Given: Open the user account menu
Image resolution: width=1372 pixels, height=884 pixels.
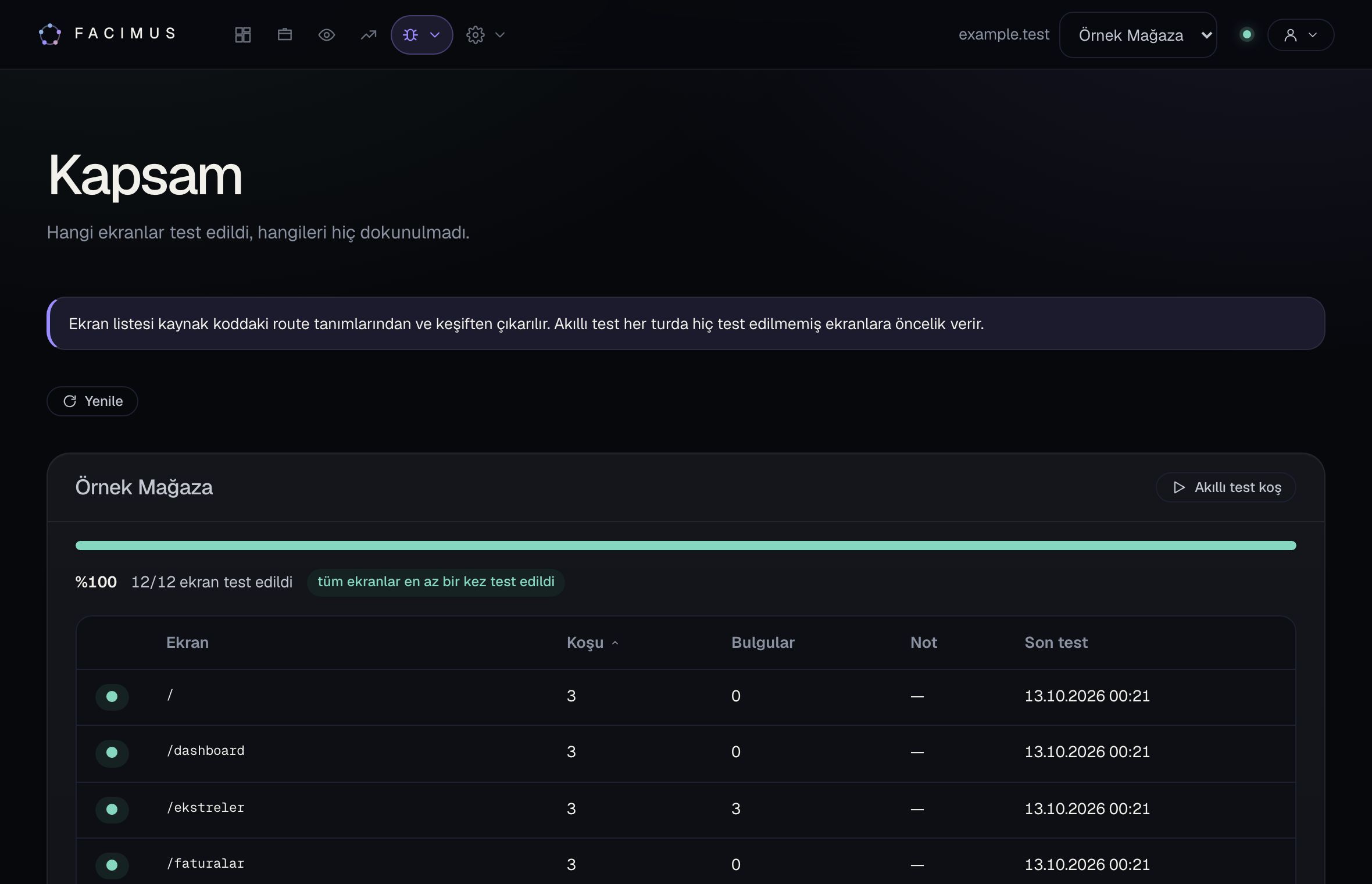Looking at the screenshot, I should [1300, 35].
